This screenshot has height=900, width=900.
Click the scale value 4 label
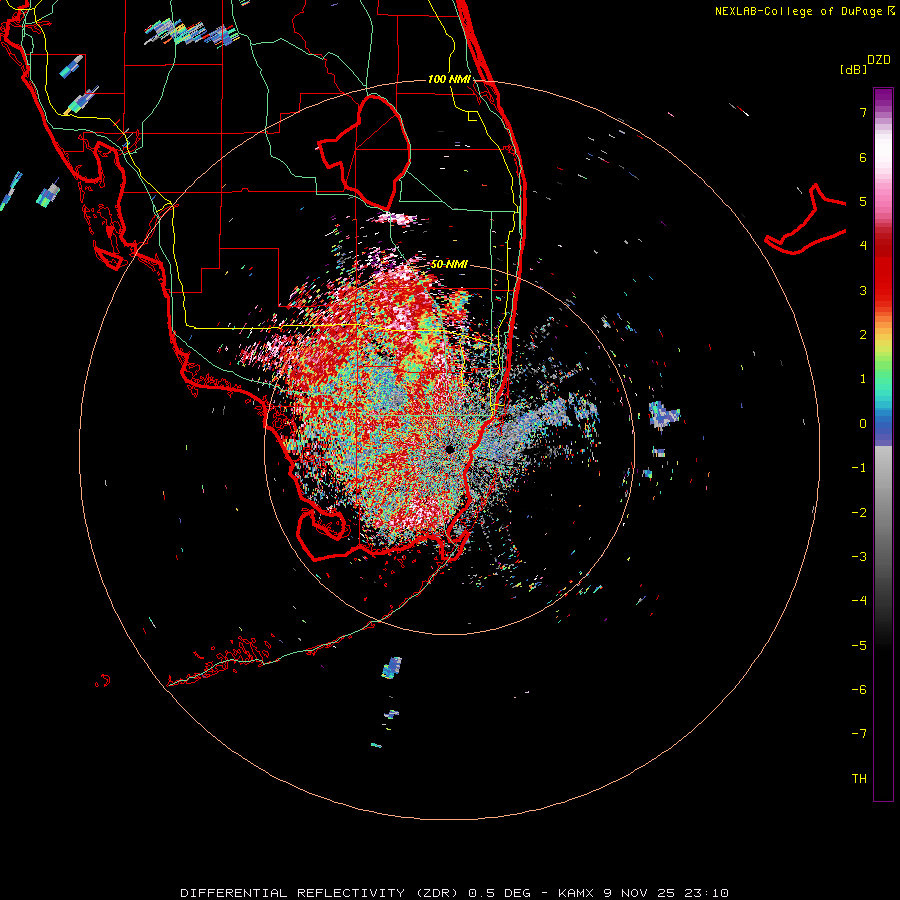click(x=863, y=246)
